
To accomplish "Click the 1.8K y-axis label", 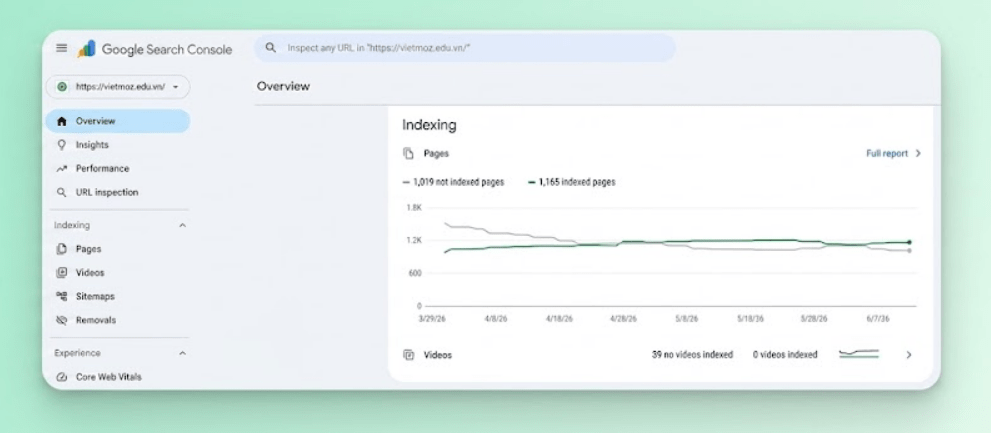I will [x=414, y=207].
